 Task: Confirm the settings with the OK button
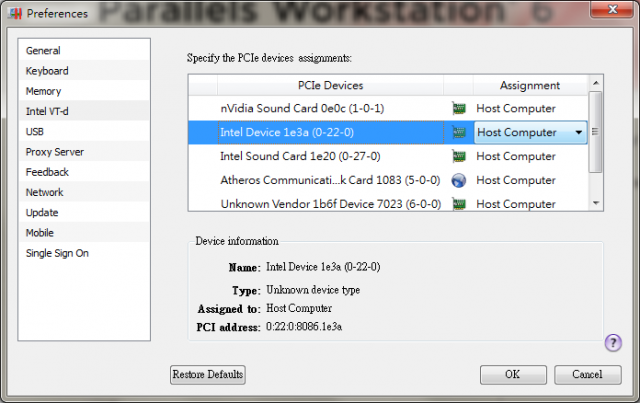click(513, 374)
